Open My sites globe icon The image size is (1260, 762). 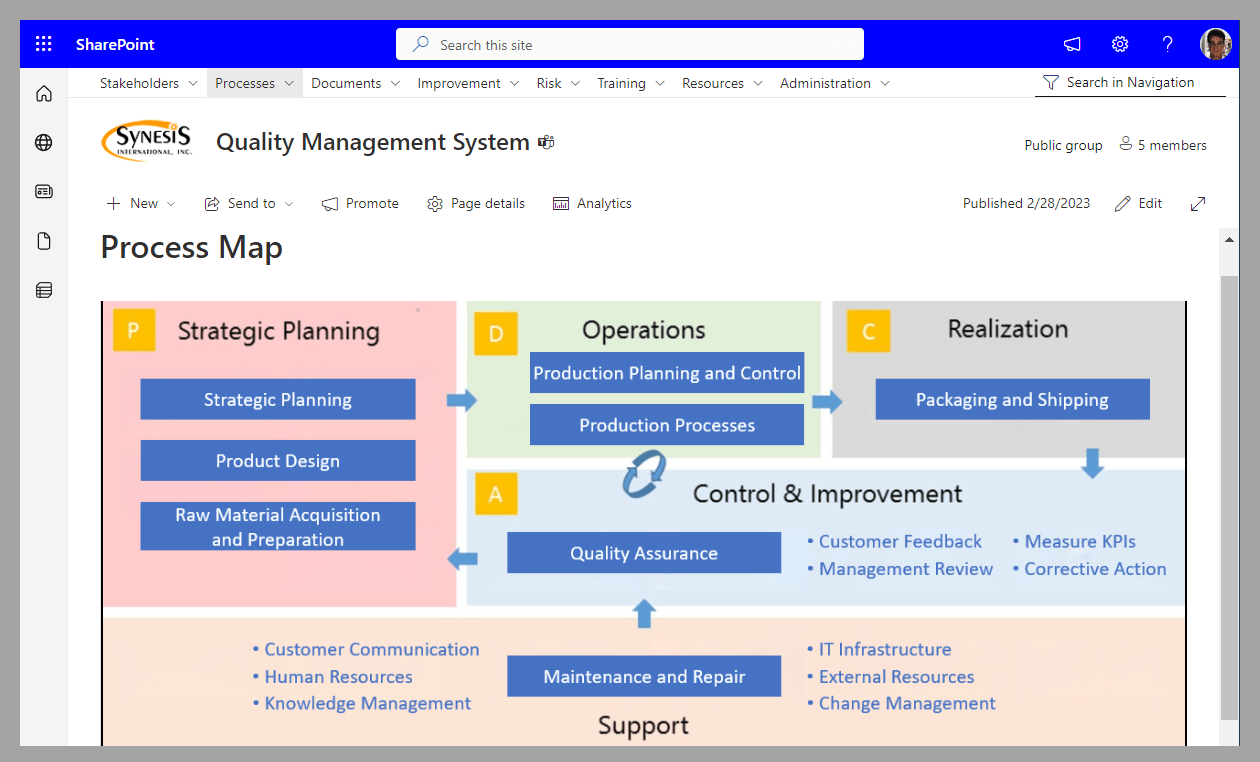(x=44, y=143)
